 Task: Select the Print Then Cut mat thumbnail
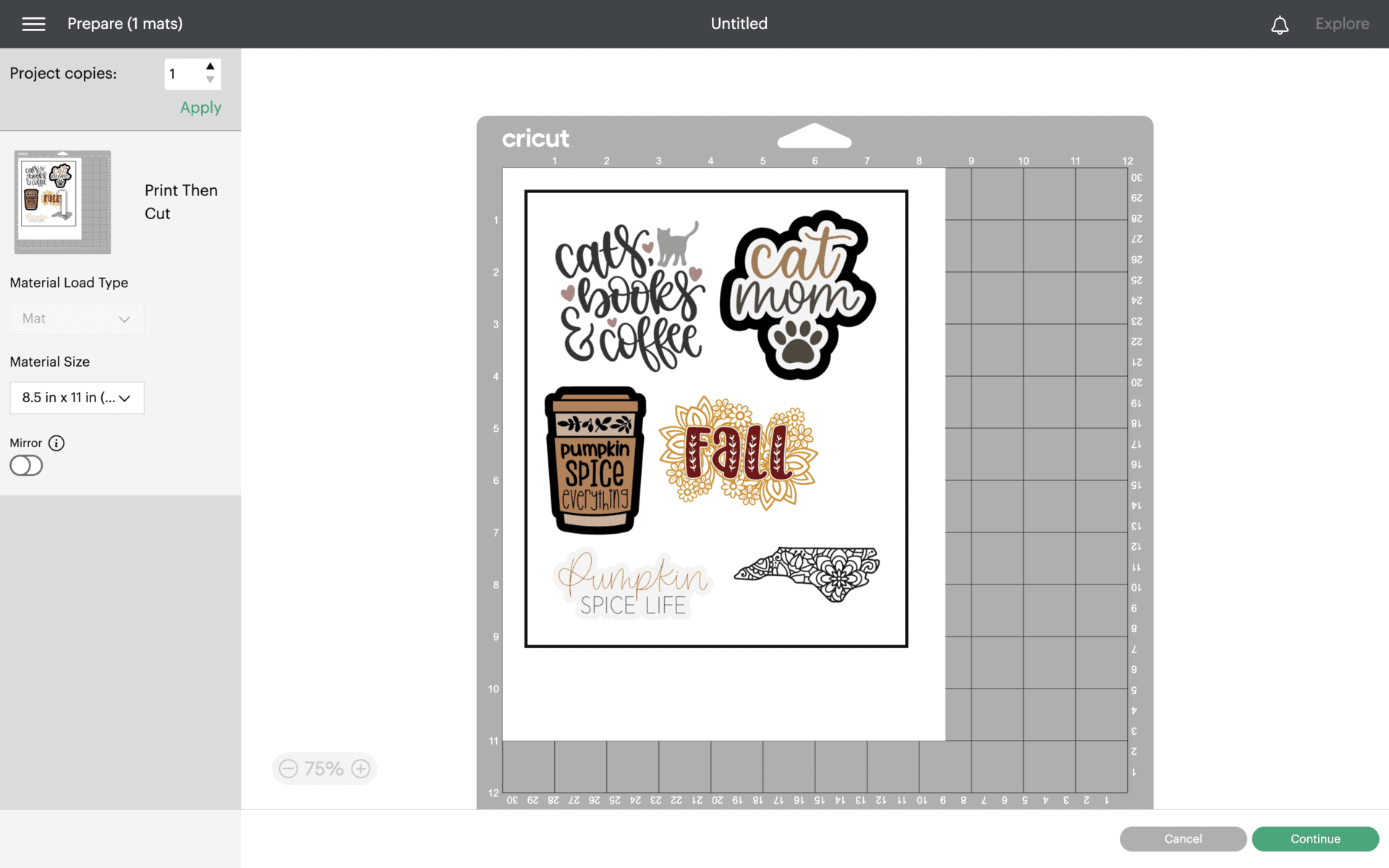click(x=62, y=202)
